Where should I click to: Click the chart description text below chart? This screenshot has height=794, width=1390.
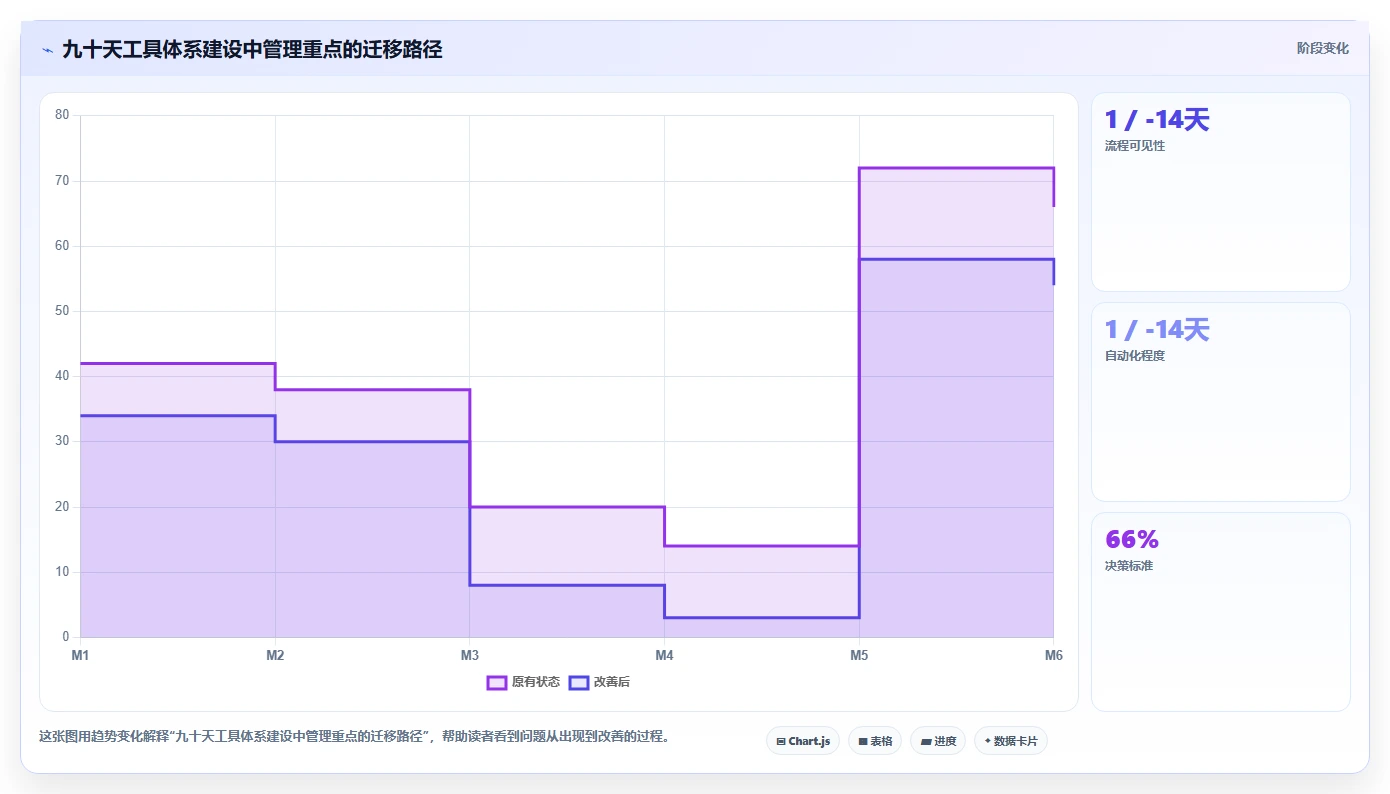354,737
